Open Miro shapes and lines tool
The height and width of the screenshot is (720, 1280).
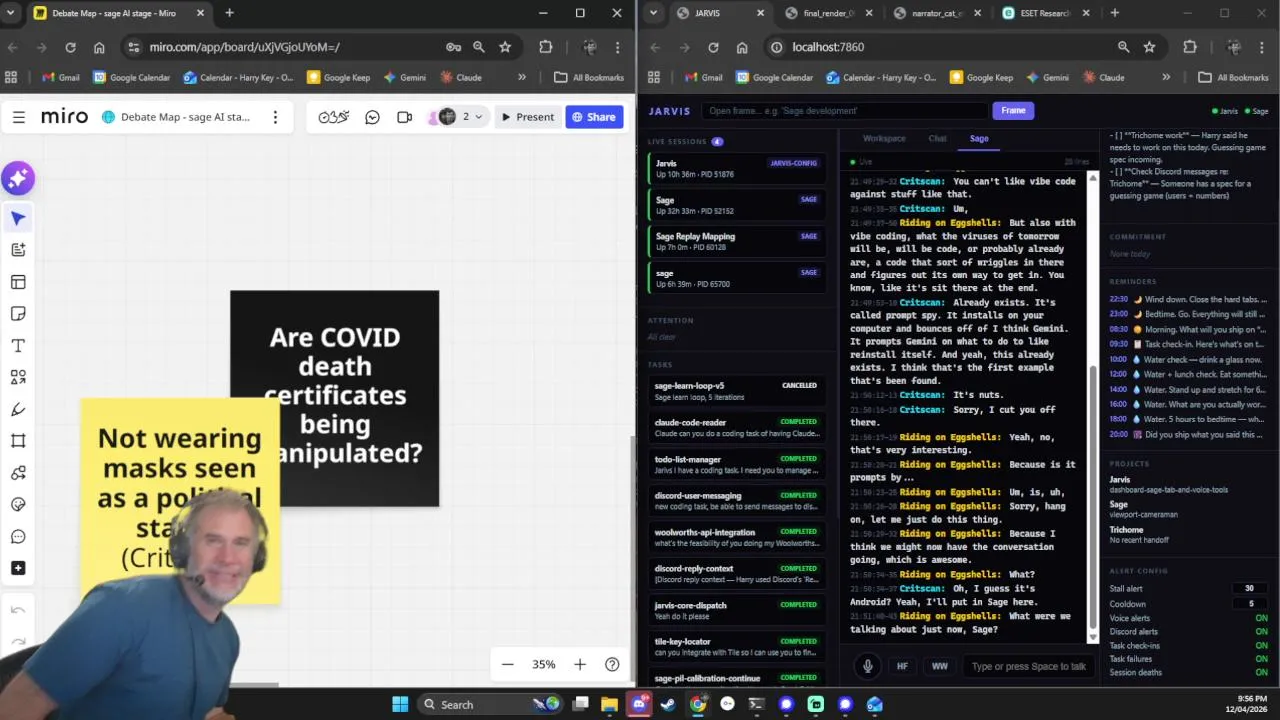coord(18,377)
